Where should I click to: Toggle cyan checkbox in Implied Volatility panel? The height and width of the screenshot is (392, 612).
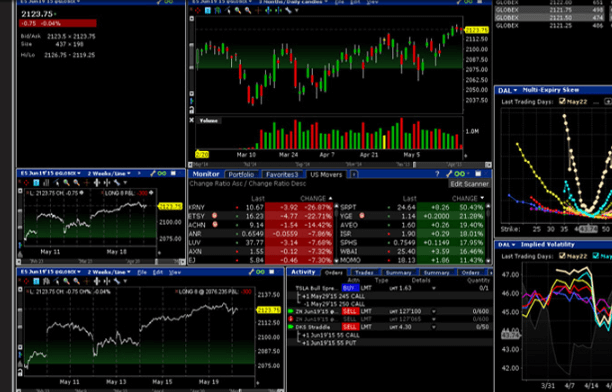(596, 256)
